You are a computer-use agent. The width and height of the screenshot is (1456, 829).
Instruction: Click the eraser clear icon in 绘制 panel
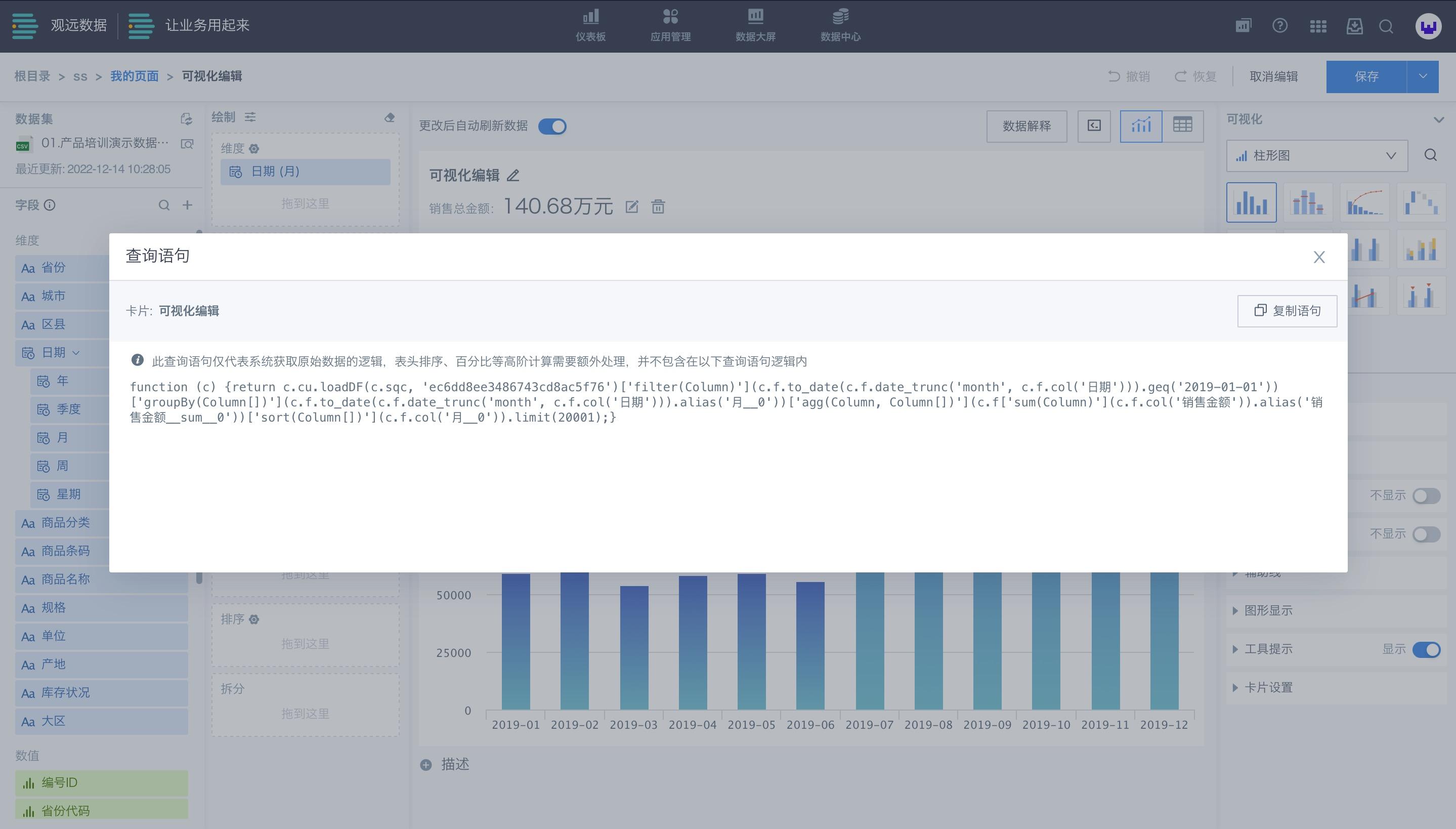[389, 117]
